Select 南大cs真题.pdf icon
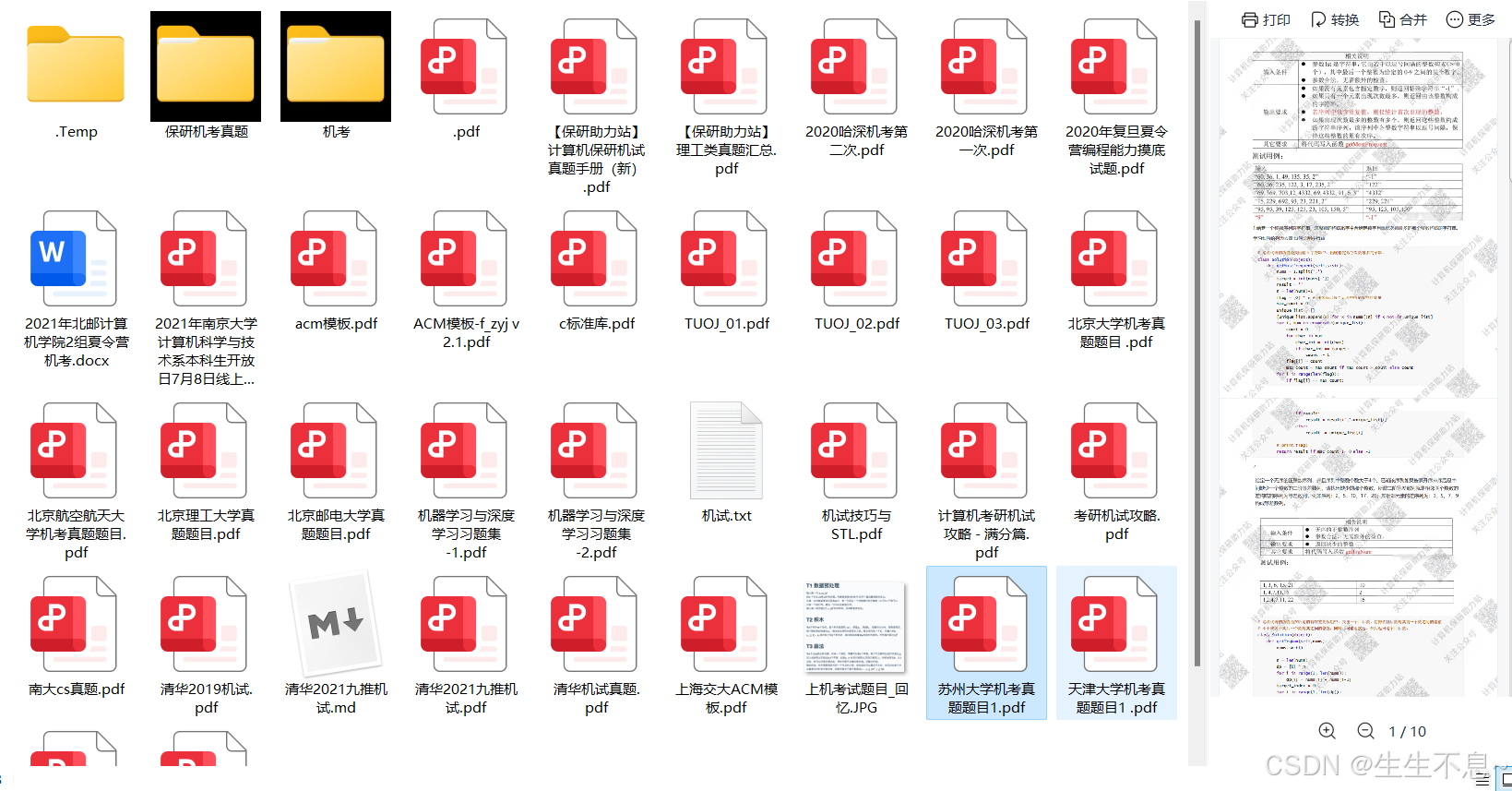Screen dimensions: 1512x791 tap(76, 624)
